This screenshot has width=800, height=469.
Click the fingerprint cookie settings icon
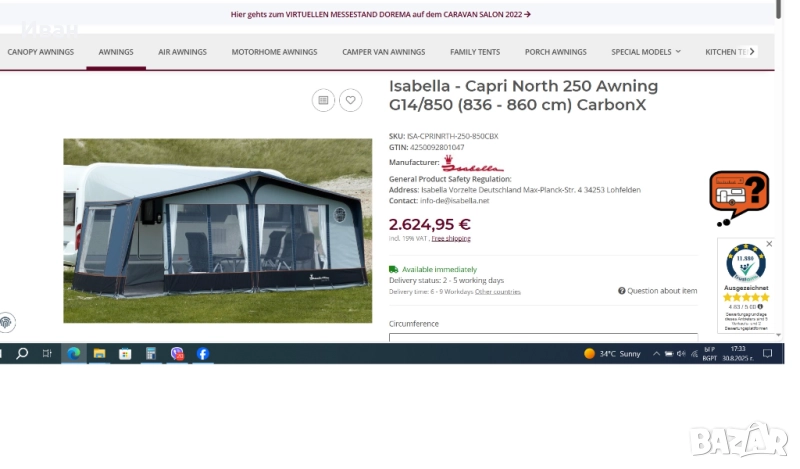tap(7, 322)
